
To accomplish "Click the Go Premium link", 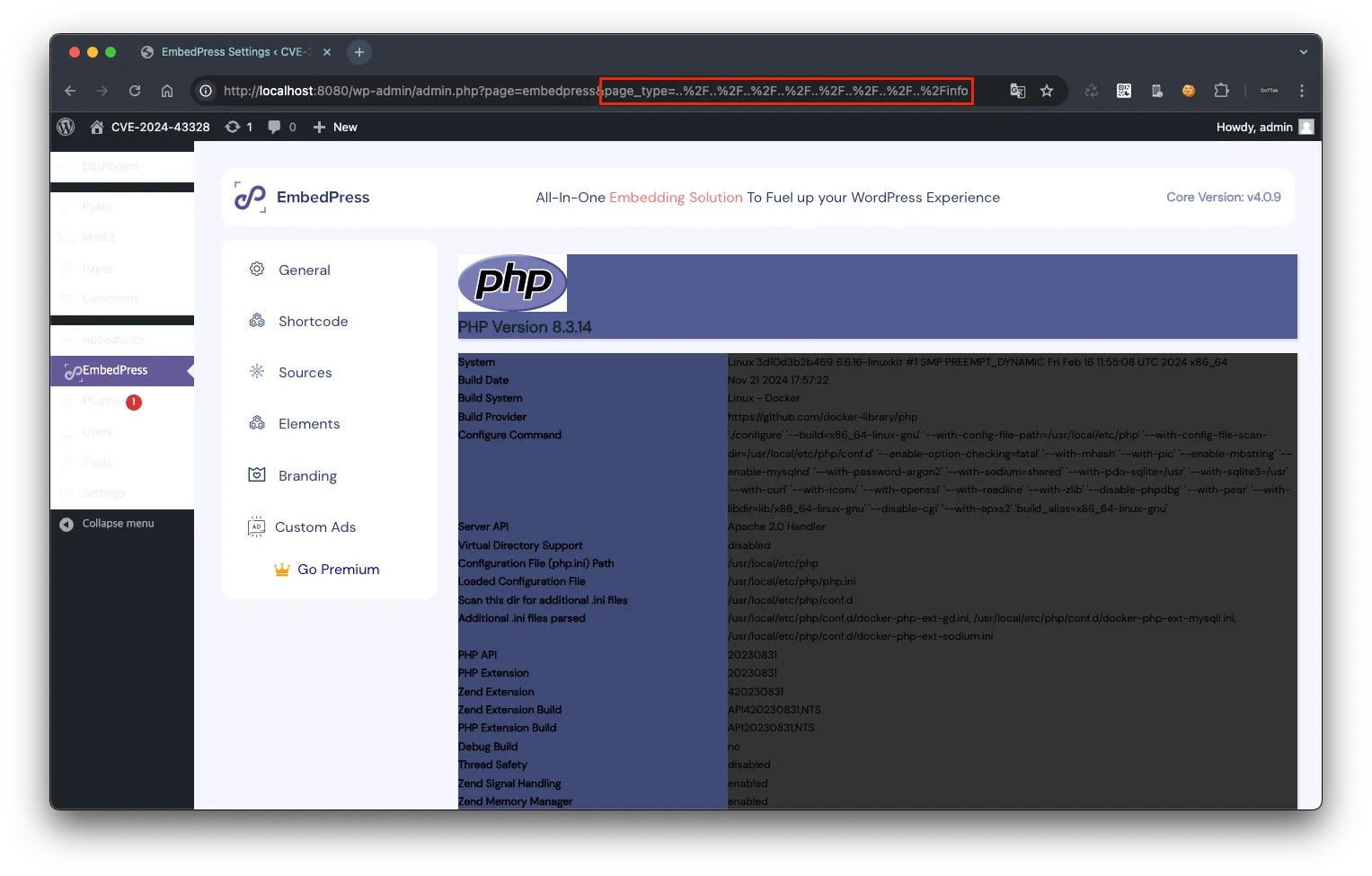I will click(327, 570).
